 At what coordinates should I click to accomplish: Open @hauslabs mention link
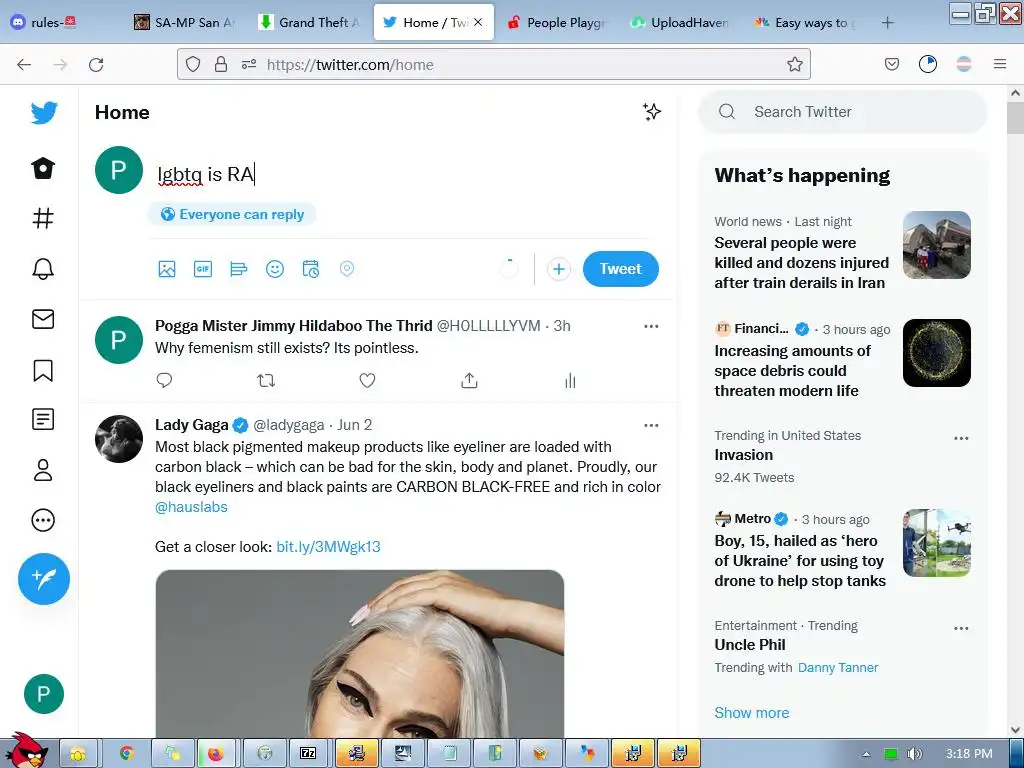(x=191, y=507)
